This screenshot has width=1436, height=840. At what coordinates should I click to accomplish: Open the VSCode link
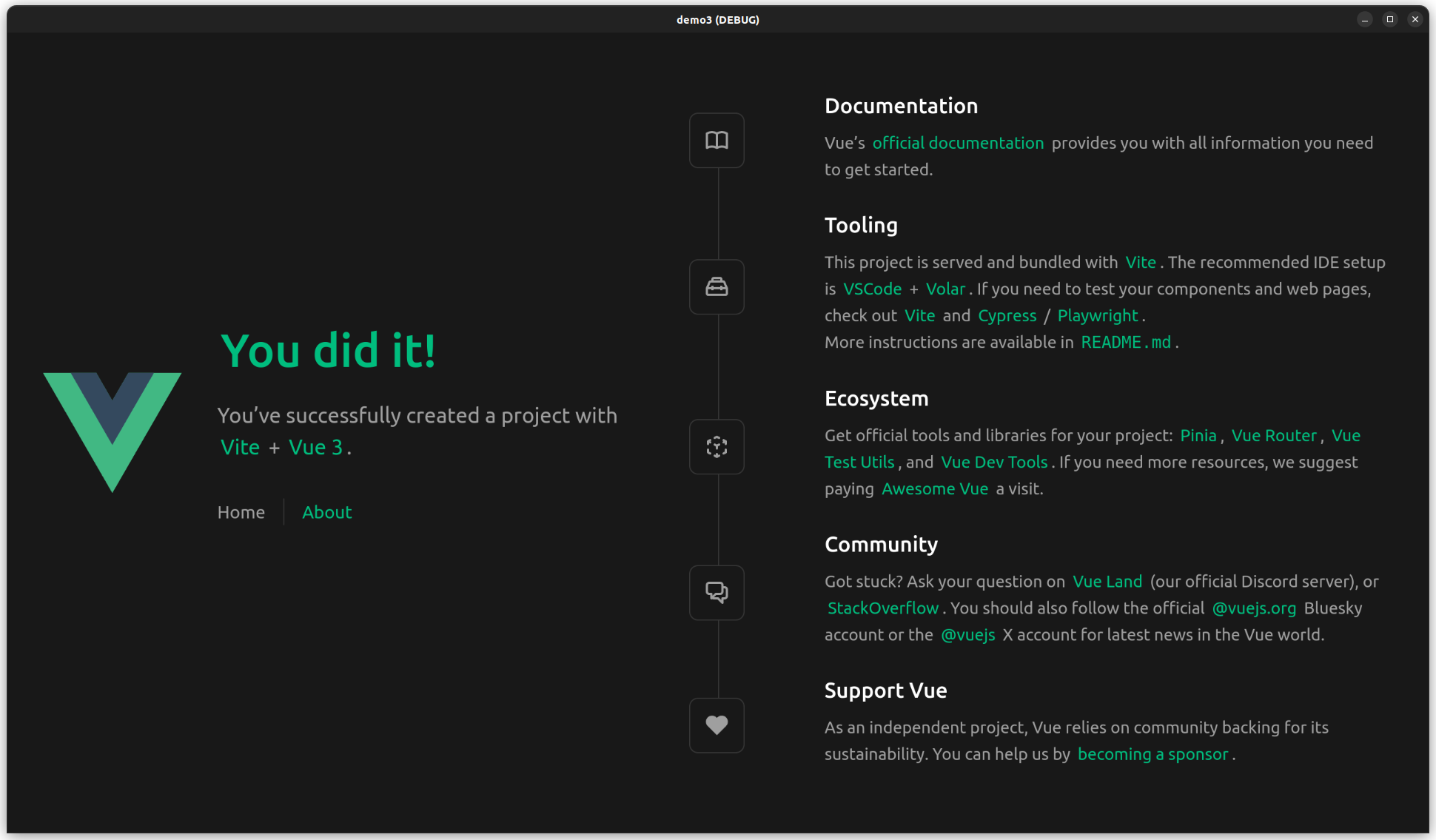pyautogui.click(x=872, y=289)
